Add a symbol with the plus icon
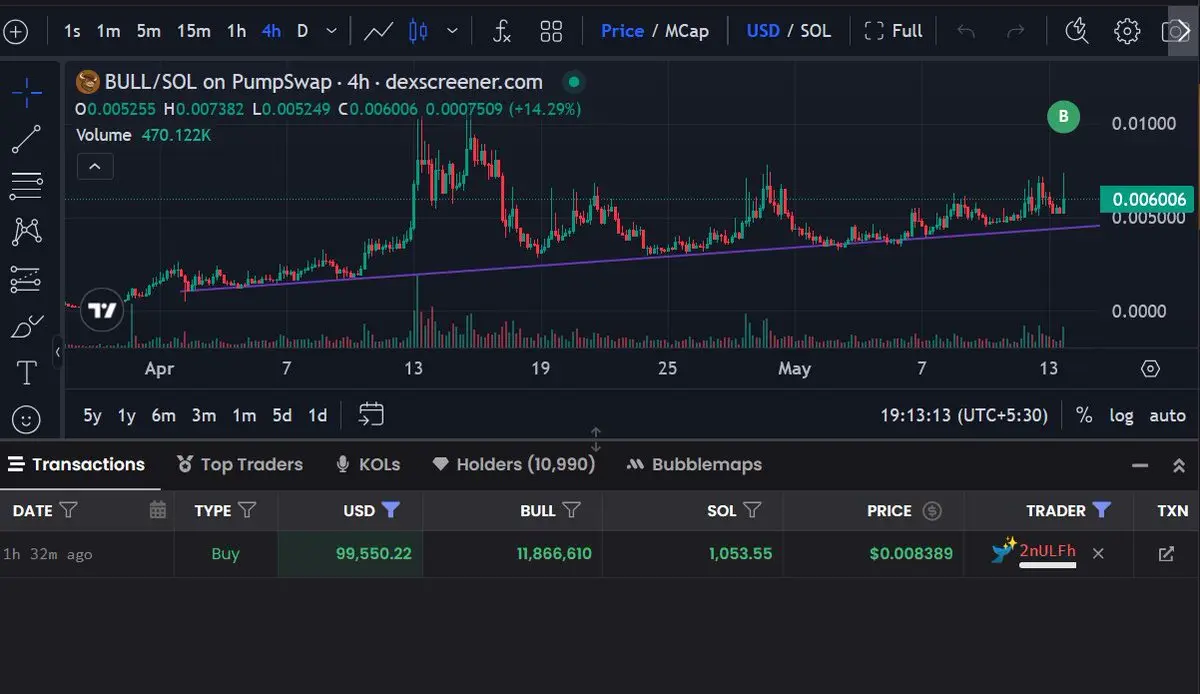 pyautogui.click(x=15, y=31)
